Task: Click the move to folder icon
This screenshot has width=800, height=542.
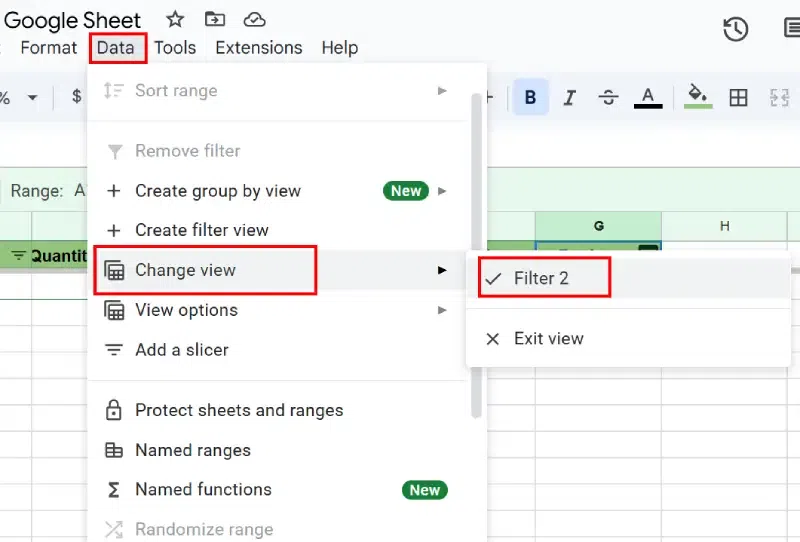Action: 214,19
